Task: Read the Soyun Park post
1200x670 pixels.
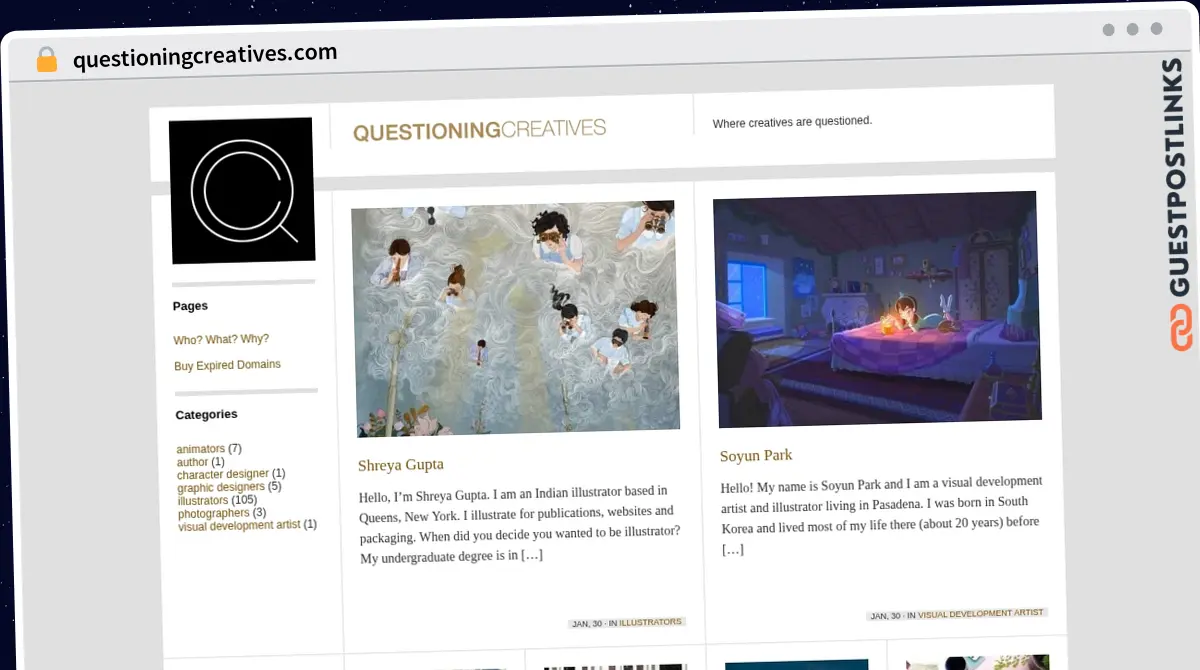Action: (756, 455)
